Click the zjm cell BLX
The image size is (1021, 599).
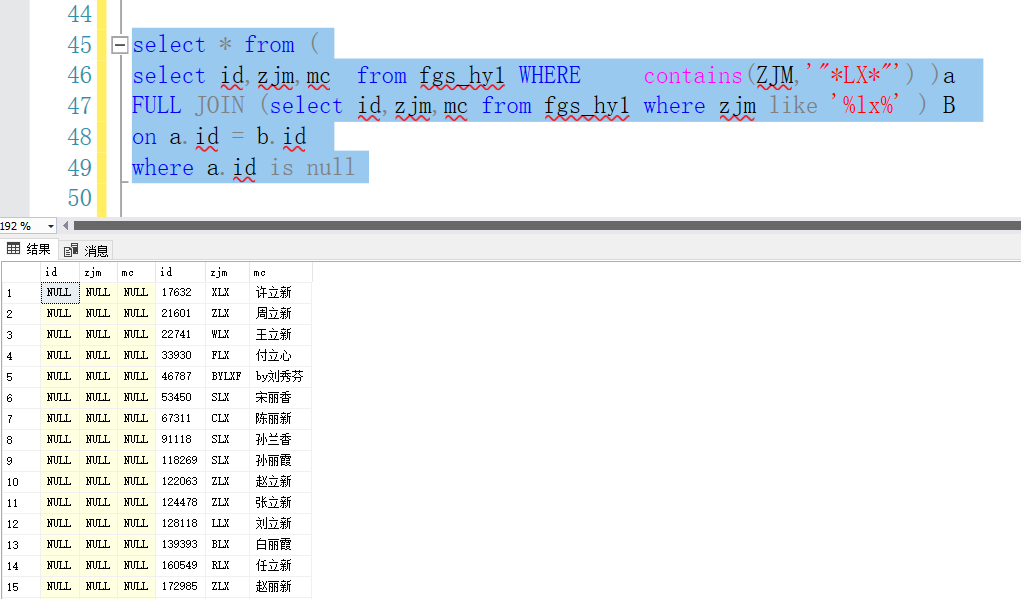pos(227,544)
